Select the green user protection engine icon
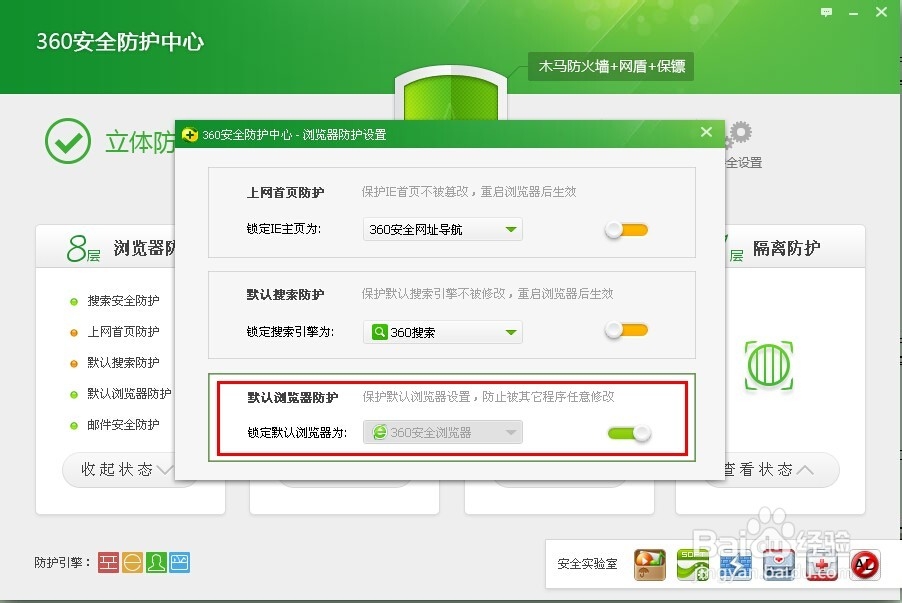Screen dimensions: 902x603 pyautogui.click(x=156, y=562)
